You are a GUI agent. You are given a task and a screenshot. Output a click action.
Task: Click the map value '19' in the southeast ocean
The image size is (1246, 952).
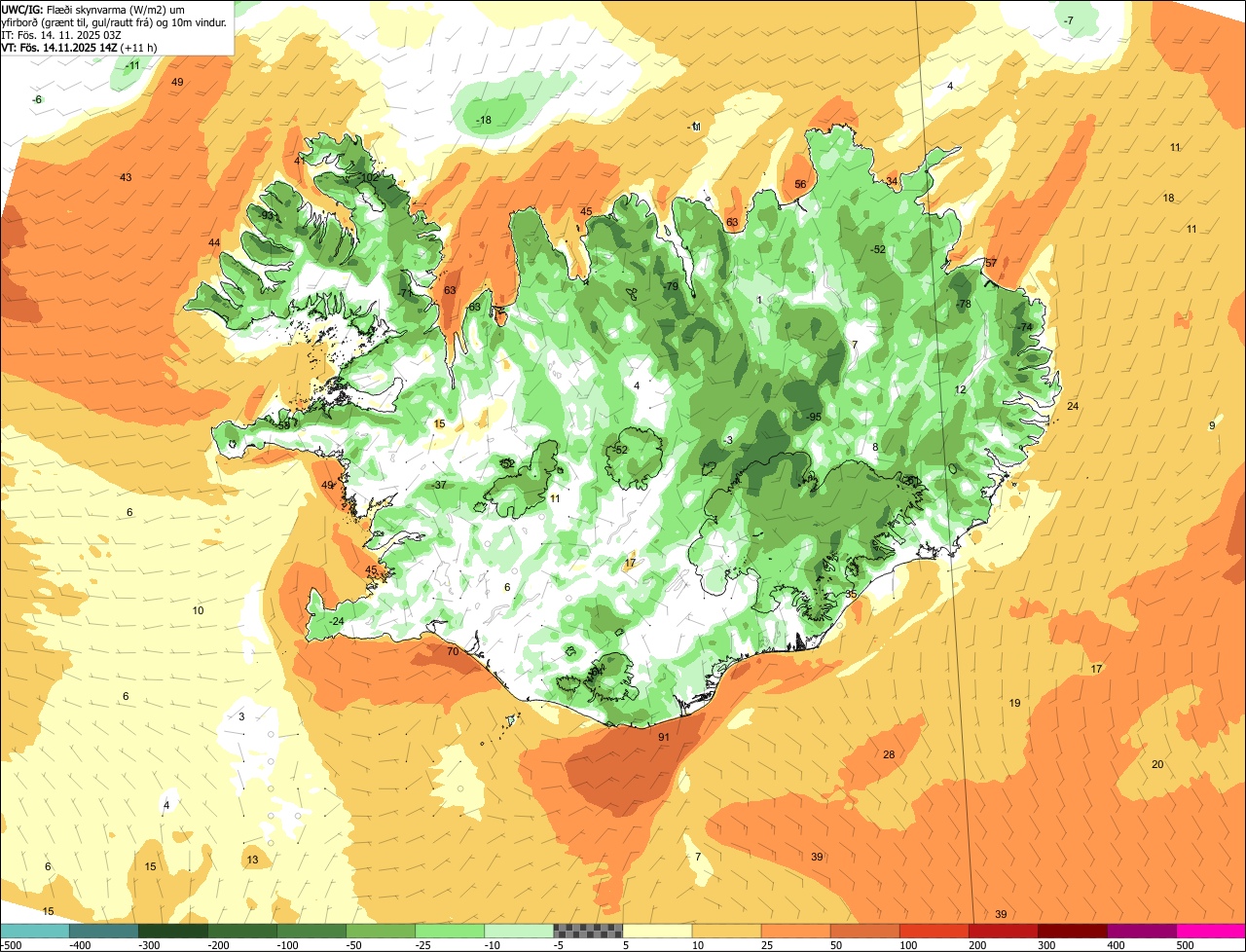[1014, 703]
